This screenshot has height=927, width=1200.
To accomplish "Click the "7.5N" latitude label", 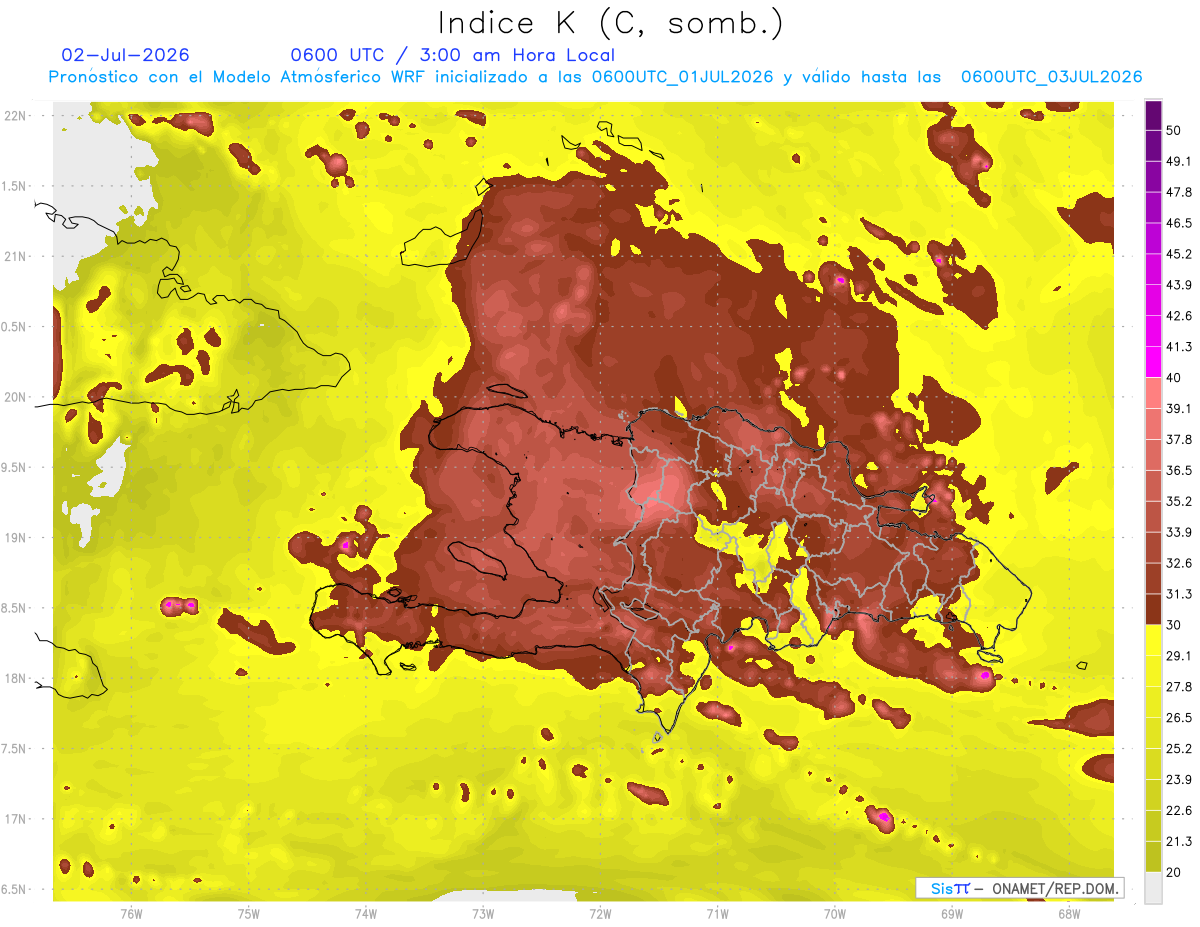I will coord(14,749).
